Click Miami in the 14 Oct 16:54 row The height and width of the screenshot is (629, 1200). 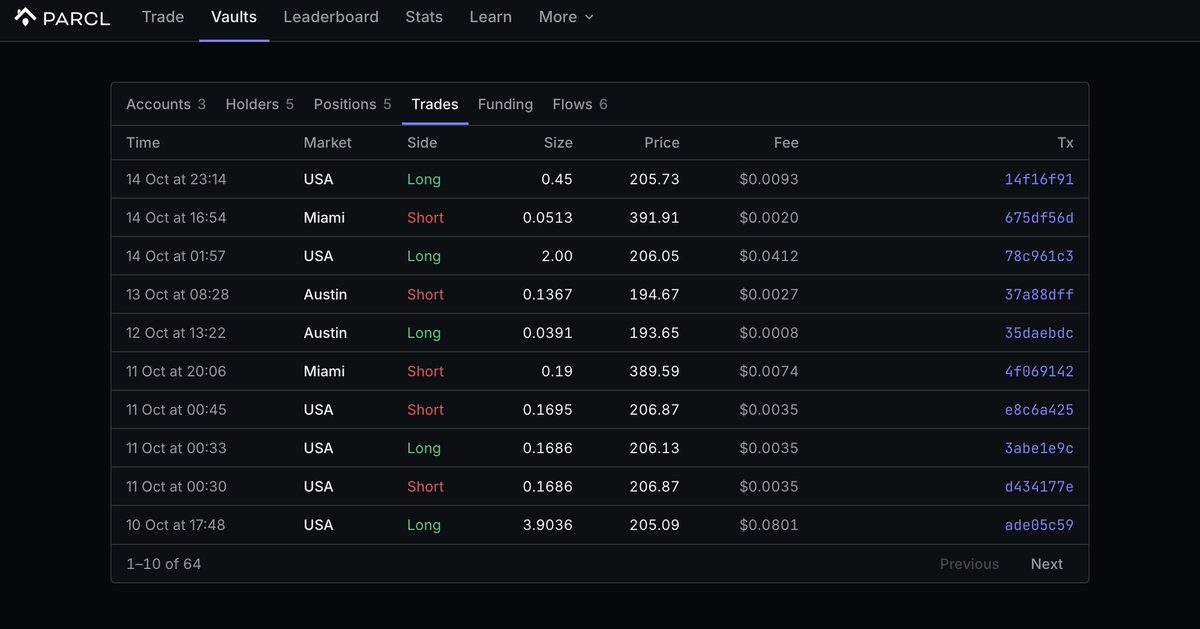[x=324, y=218]
